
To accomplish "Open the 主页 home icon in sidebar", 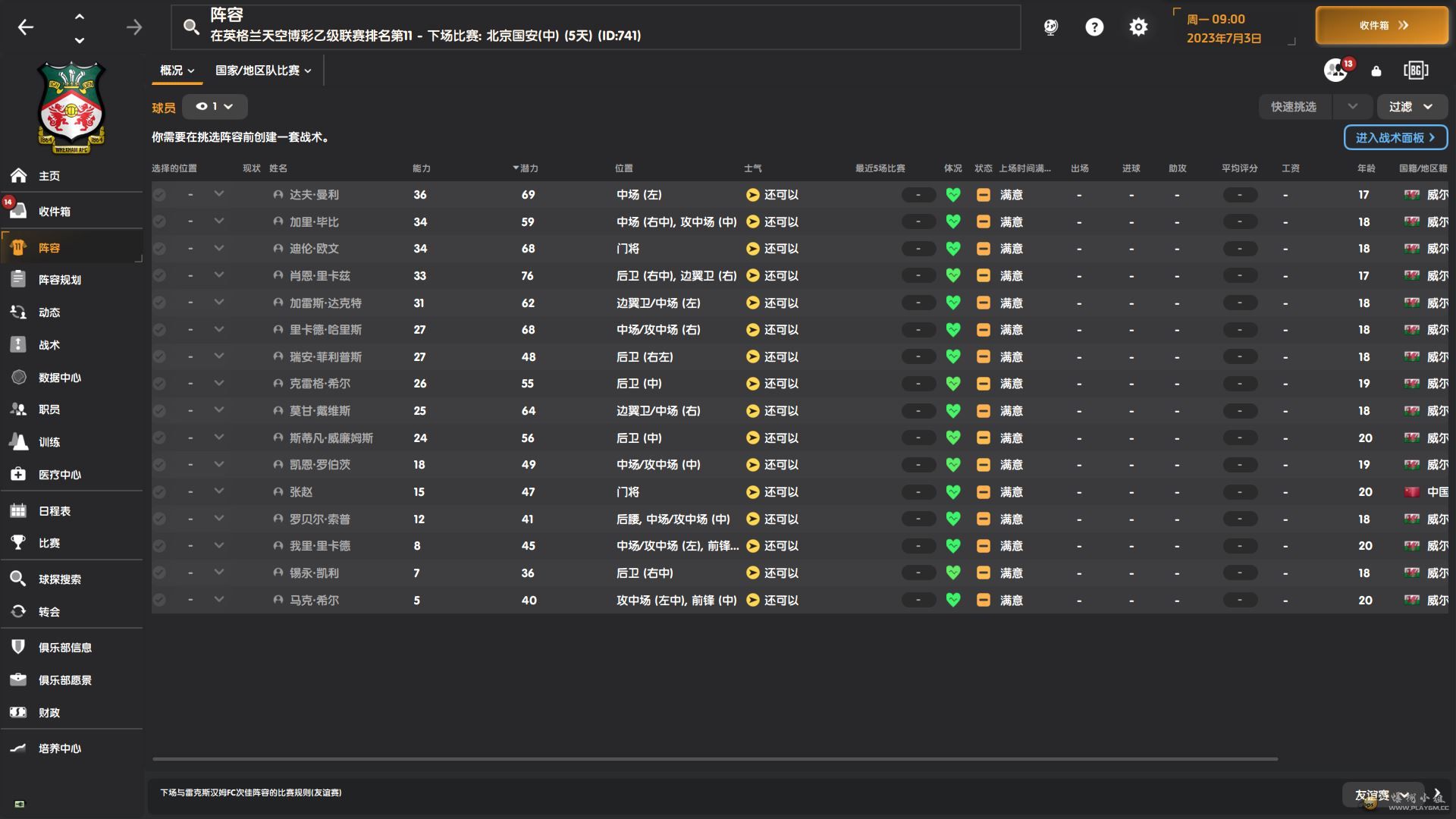I will 19,176.
